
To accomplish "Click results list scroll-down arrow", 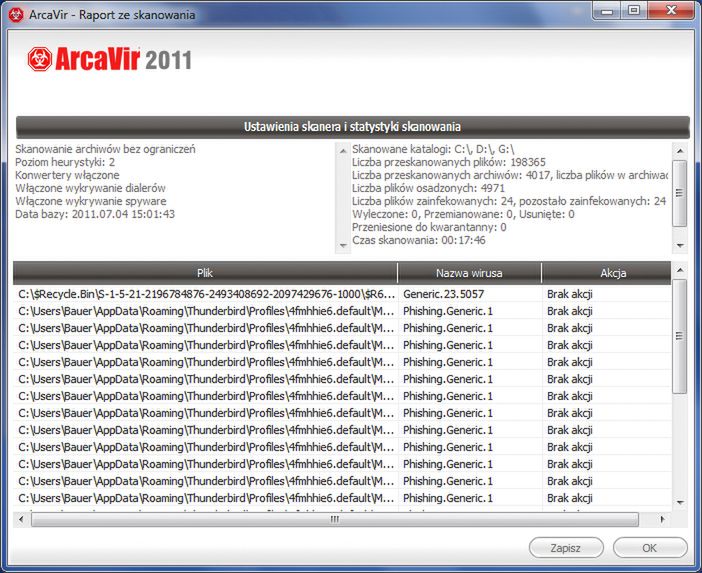I will tap(680, 502).
